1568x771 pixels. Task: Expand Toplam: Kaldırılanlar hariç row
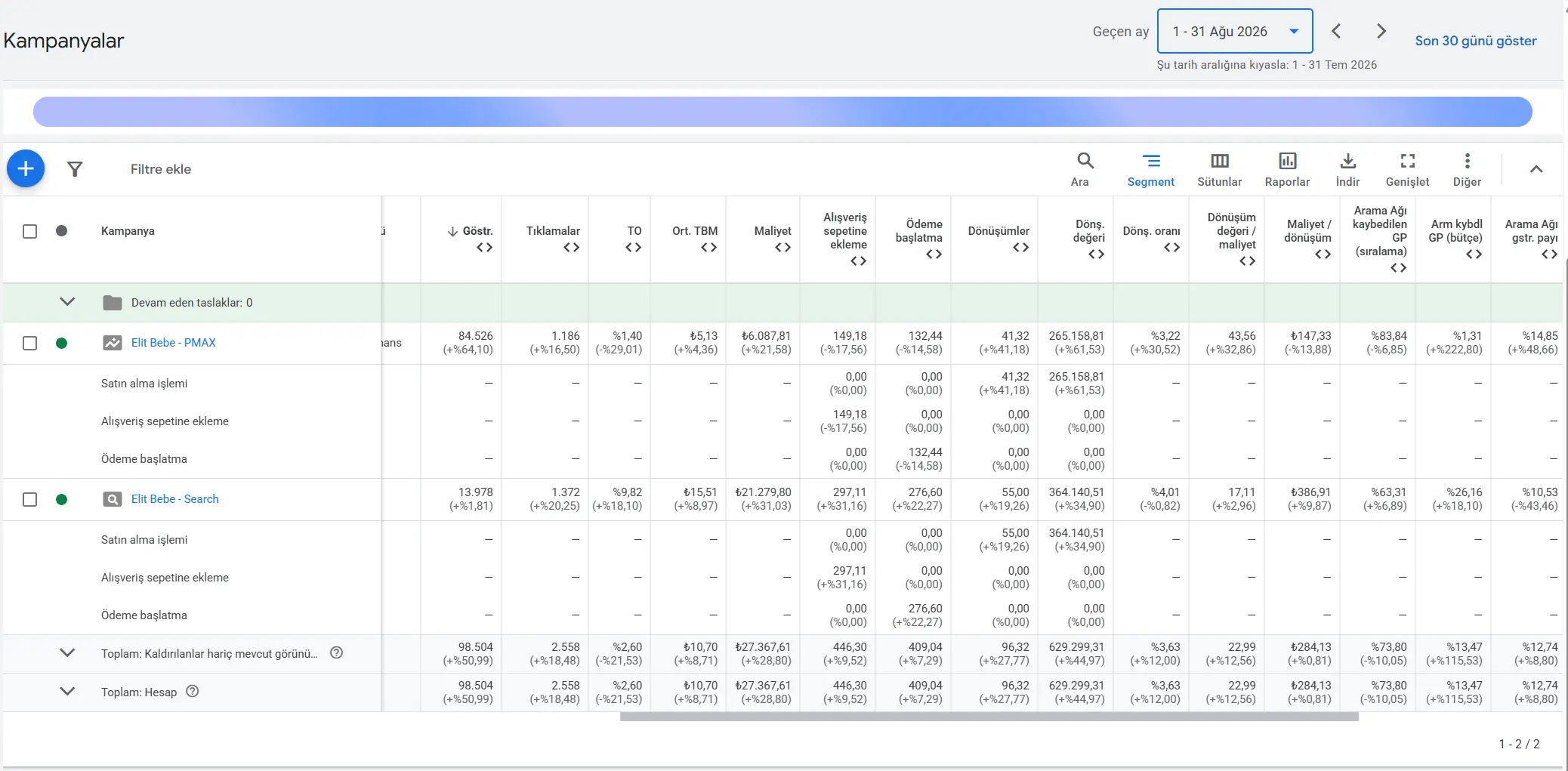pos(67,653)
